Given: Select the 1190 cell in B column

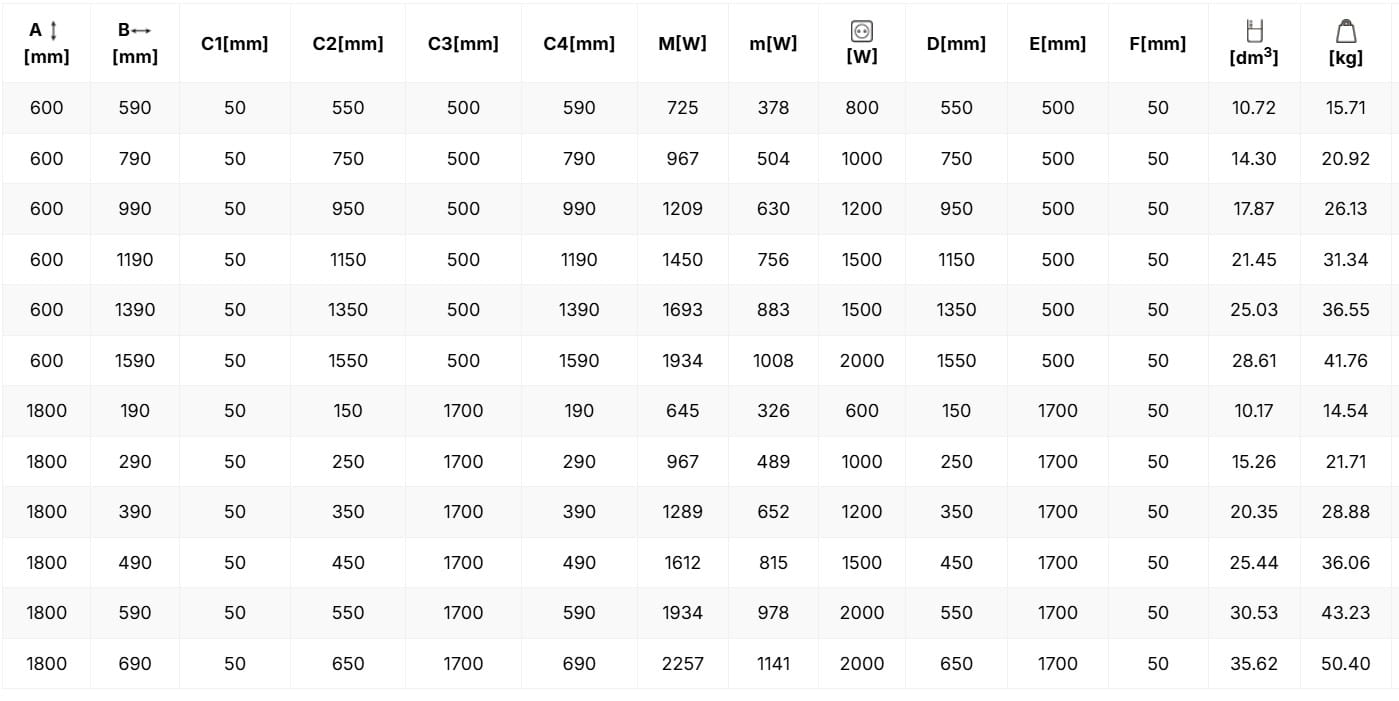Looking at the screenshot, I should [135, 260].
